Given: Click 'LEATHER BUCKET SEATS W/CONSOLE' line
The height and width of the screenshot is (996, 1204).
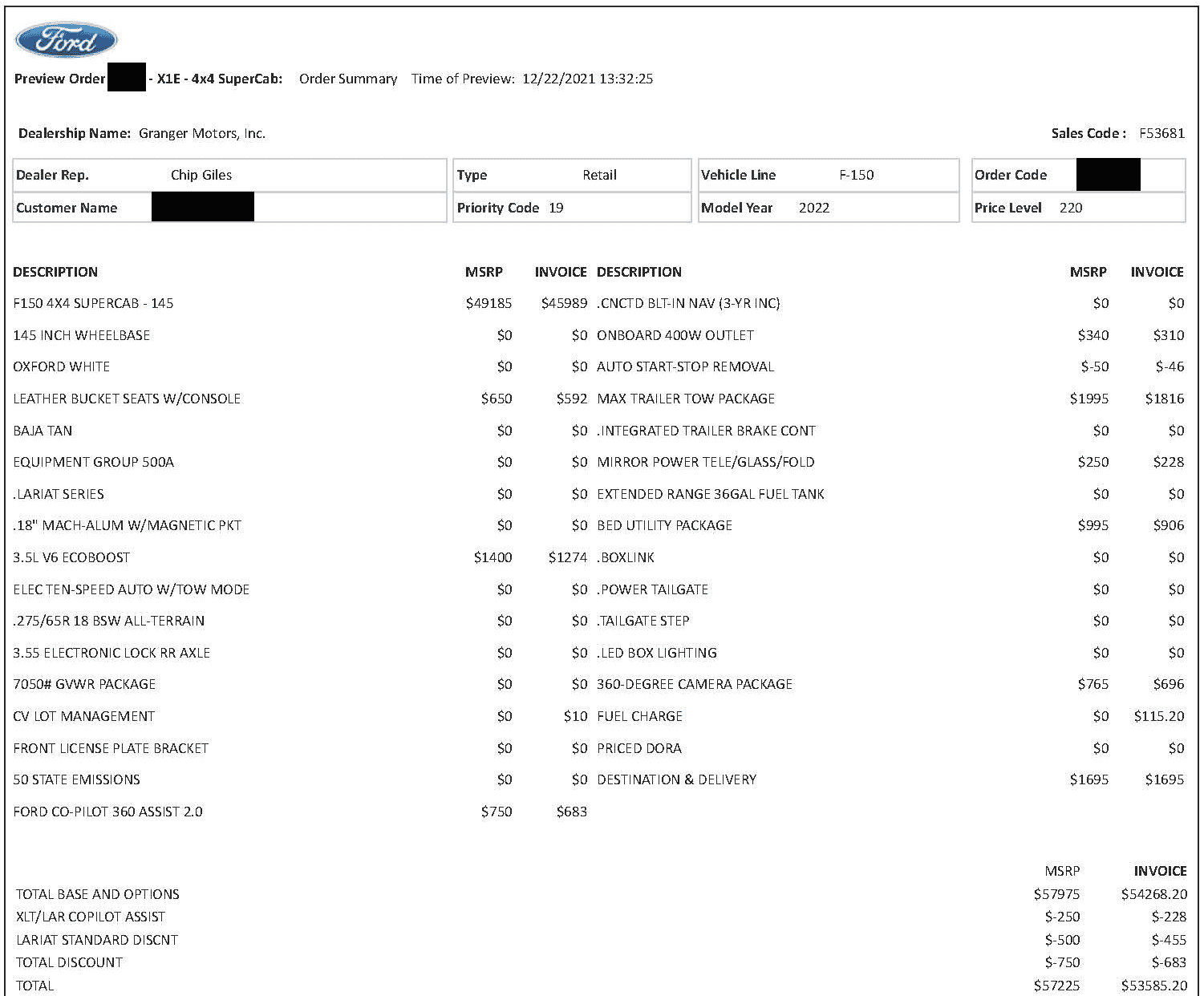Looking at the screenshot, I should [127, 399].
